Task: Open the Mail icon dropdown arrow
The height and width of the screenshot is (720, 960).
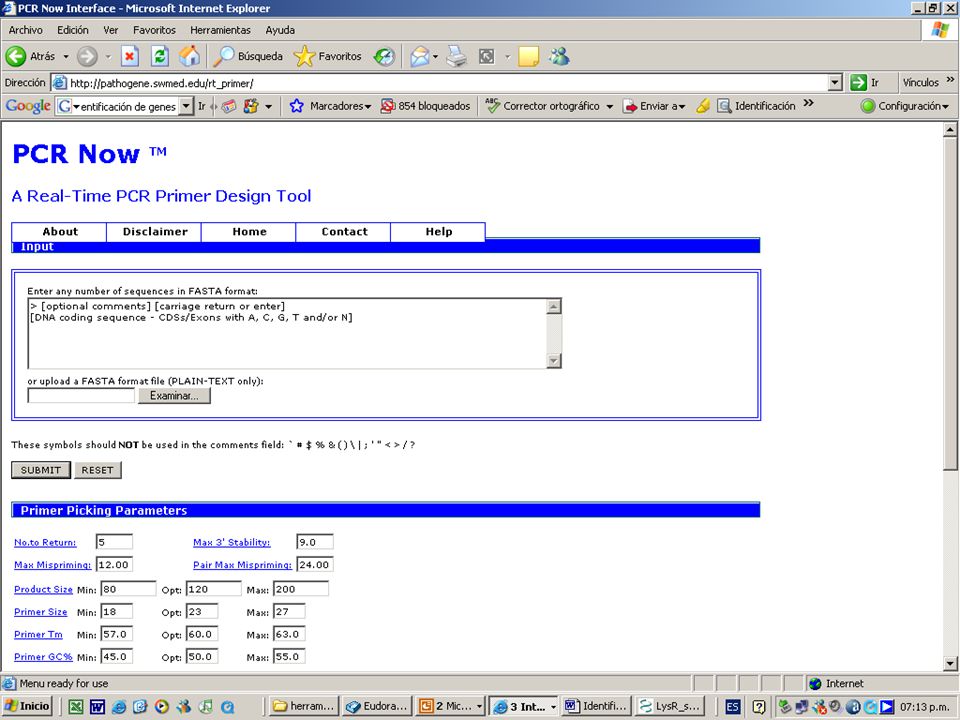Action: [x=435, y=56]
